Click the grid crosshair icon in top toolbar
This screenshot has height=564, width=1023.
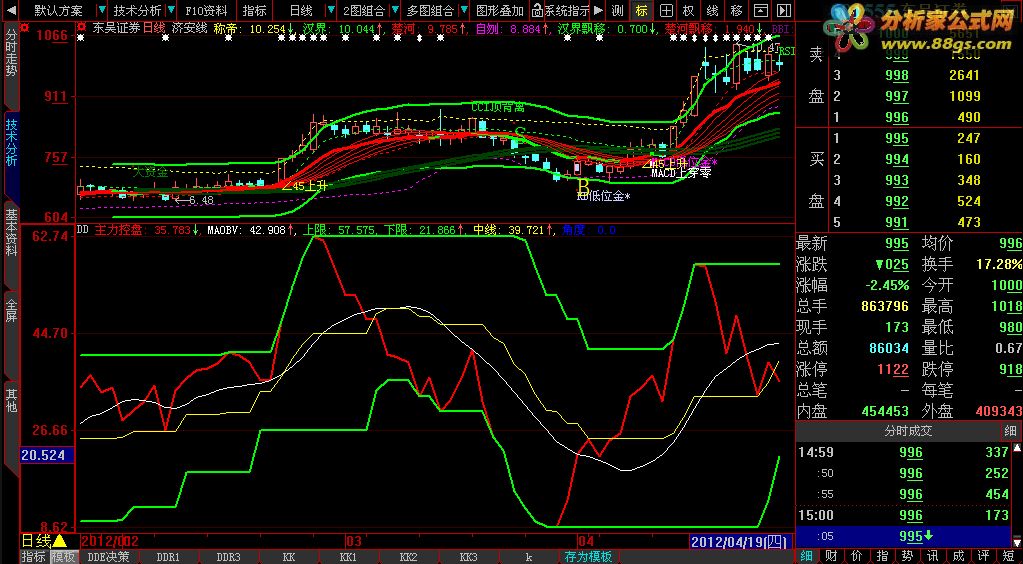(x=665, y=10)
